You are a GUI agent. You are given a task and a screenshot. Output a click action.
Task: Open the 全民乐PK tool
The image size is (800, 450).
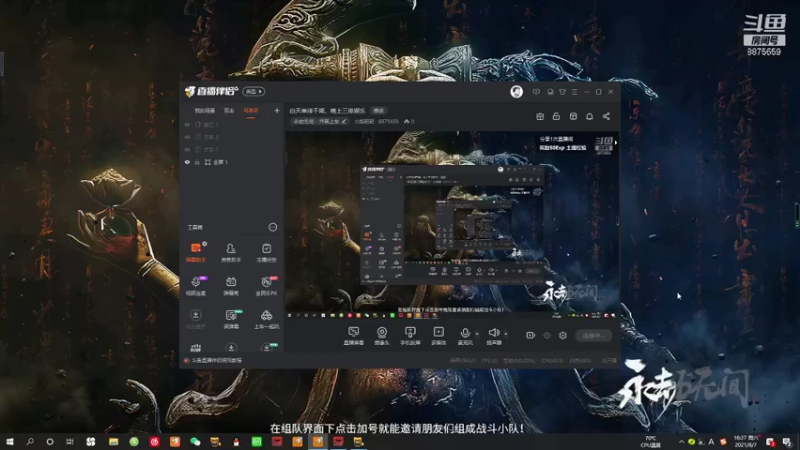click(266, 286)
